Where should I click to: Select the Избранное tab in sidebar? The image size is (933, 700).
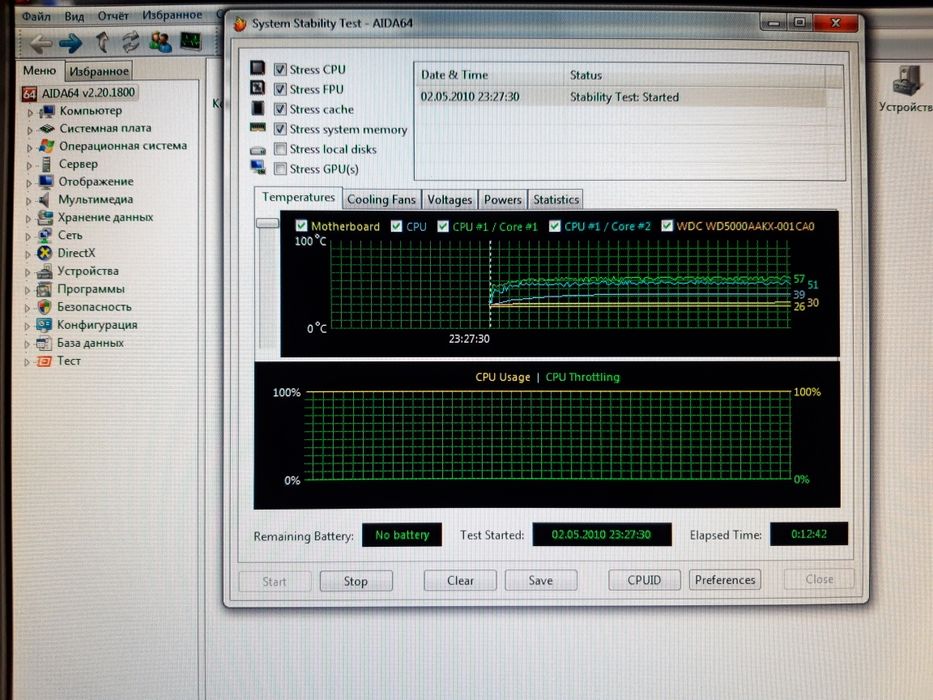(x=99, y=71)
